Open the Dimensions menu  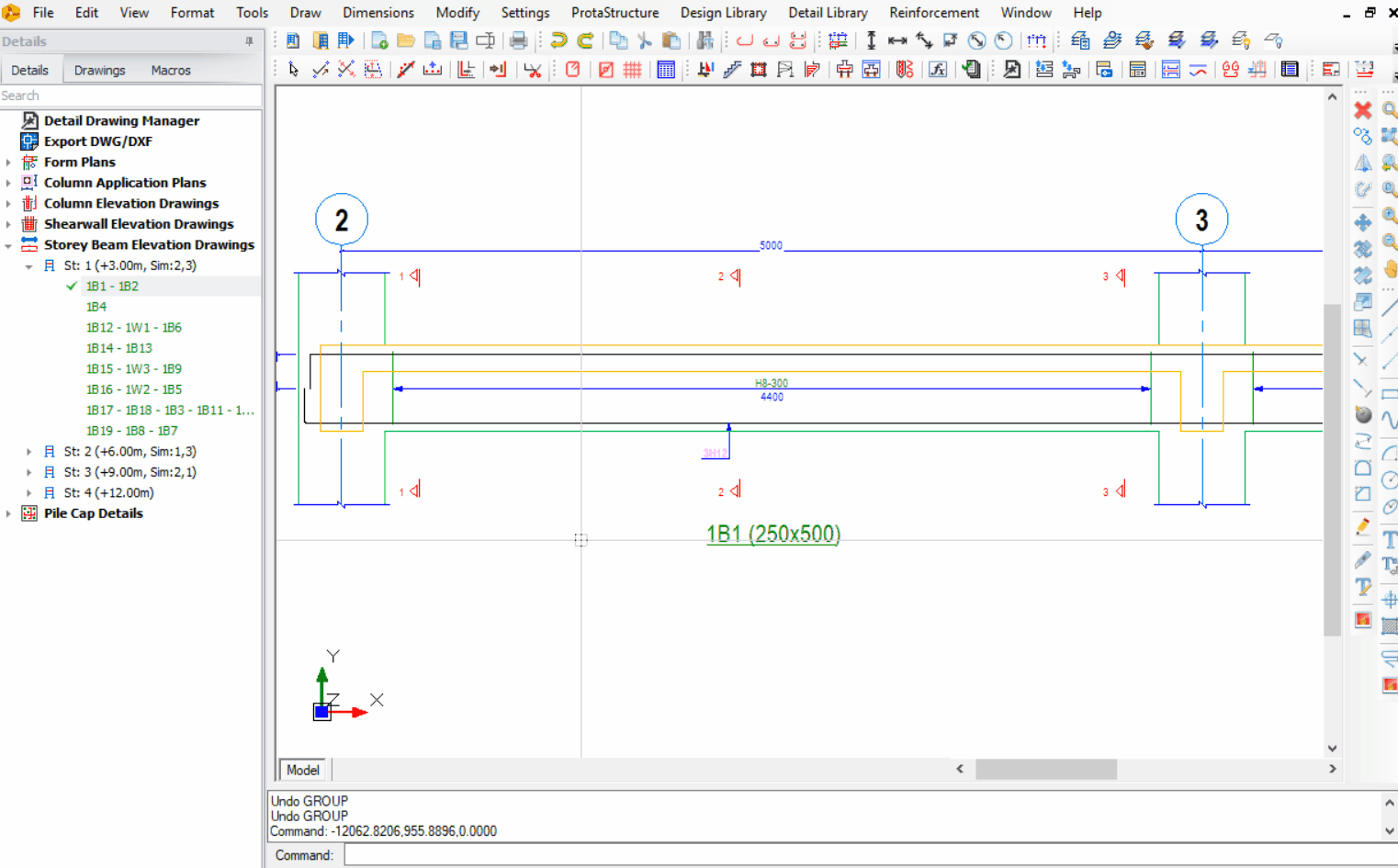378,13
